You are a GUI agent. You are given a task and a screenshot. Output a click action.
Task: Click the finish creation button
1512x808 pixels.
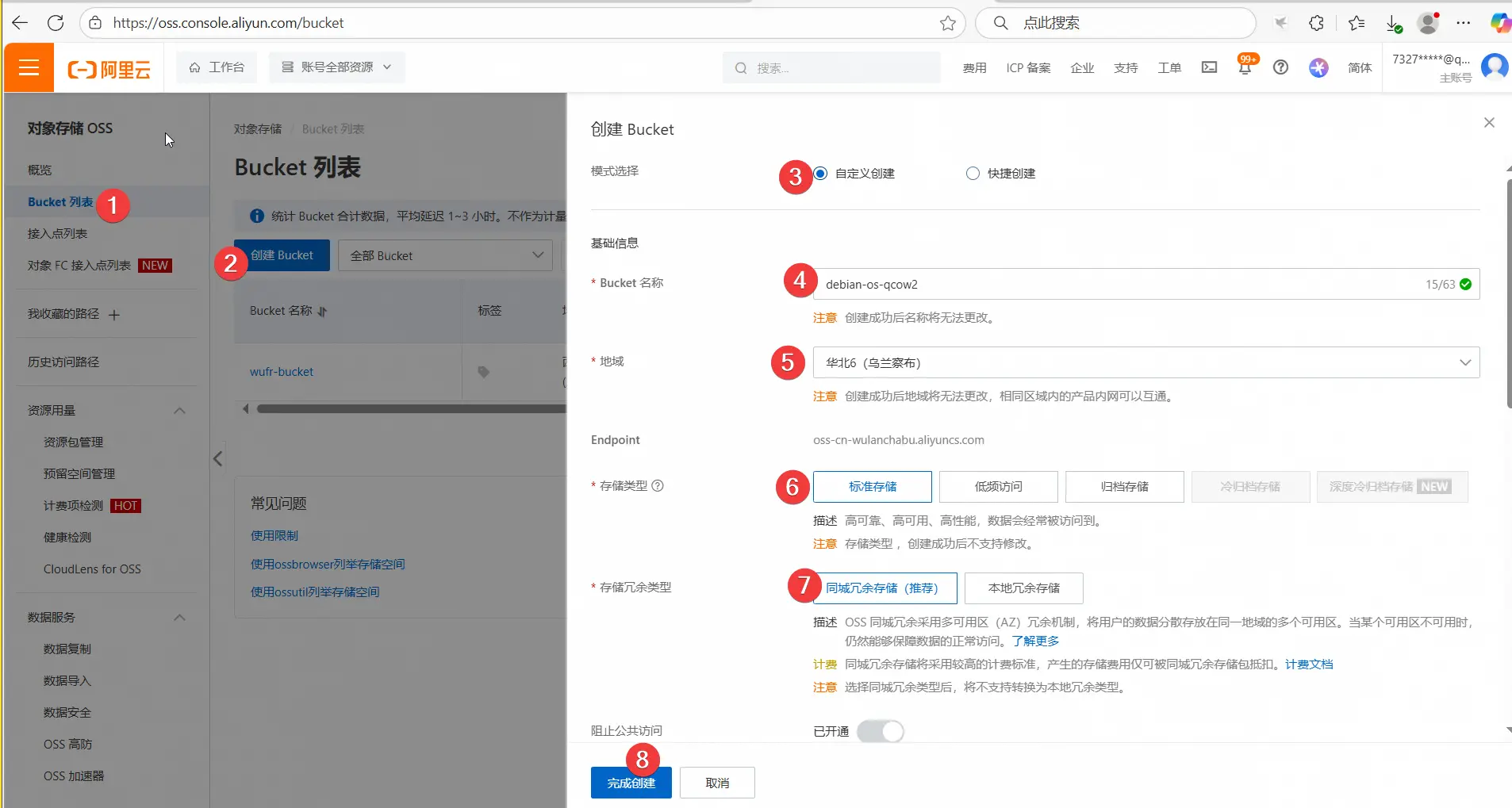[x=631, y=783]
